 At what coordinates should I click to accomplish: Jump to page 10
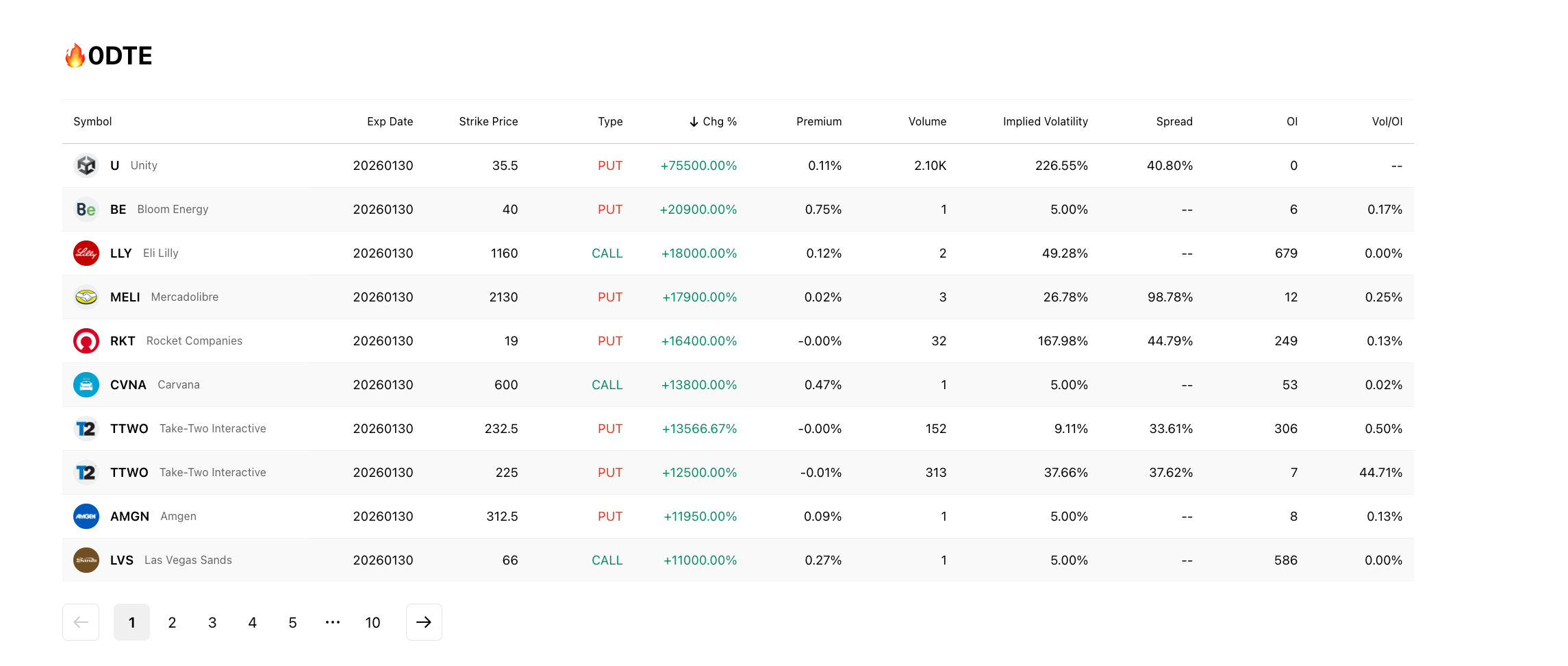(x=372, y=622)
